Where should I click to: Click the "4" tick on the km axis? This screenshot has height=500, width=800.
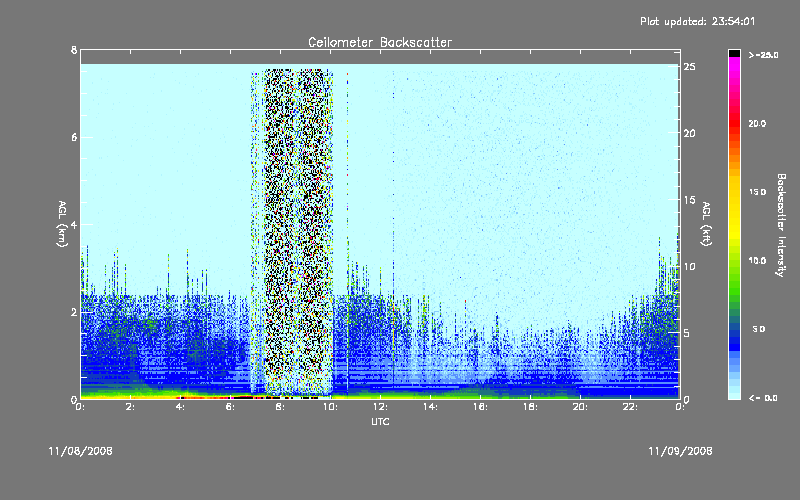(x=74, y=224)
